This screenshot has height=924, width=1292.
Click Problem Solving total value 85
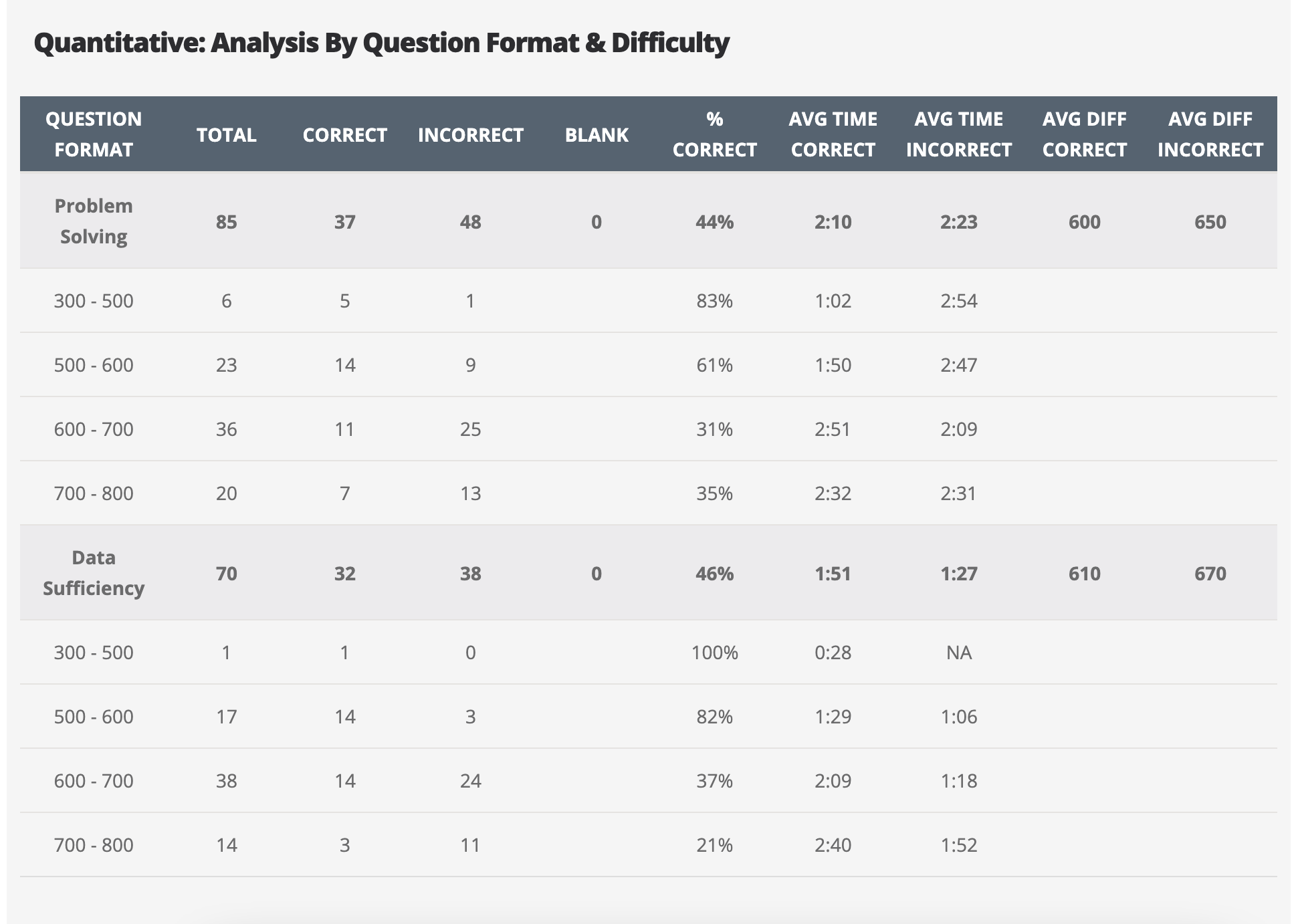pyautogui.click(x=226, y=222)
